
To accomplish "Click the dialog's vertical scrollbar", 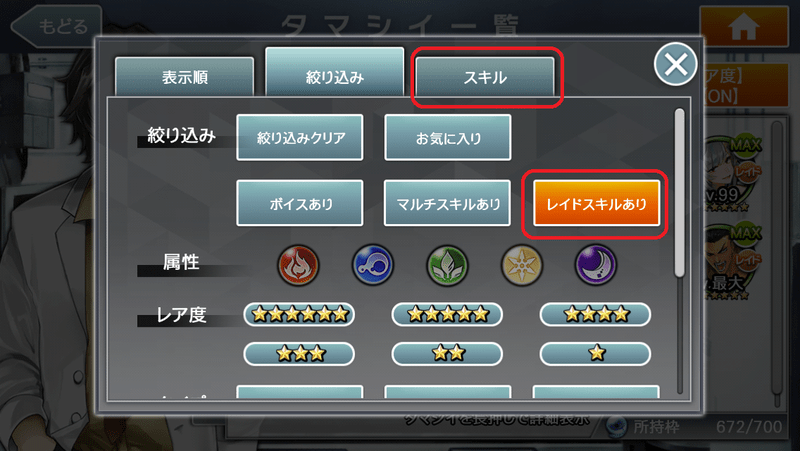I will pos(680,250).
